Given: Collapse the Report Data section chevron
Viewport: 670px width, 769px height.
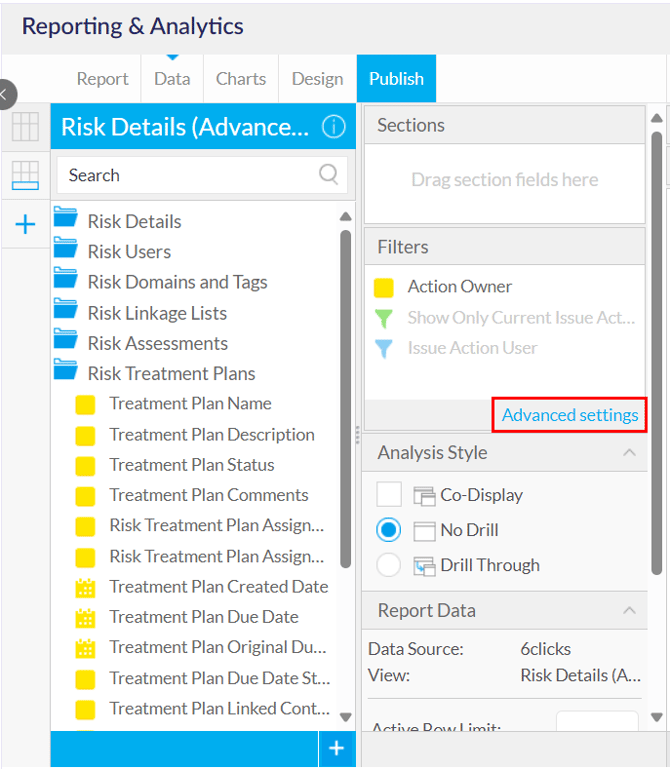Looking at the screenshot, I should 629,610.
